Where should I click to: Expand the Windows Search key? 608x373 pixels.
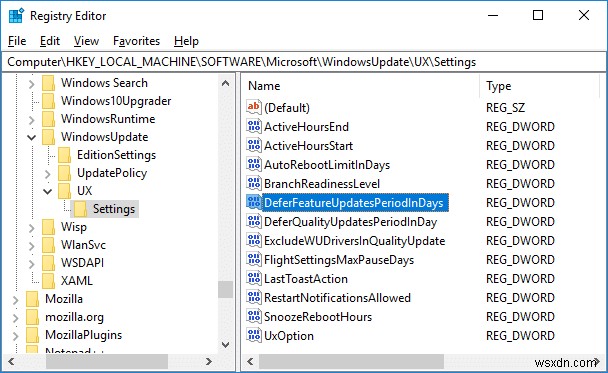point(31,84)
